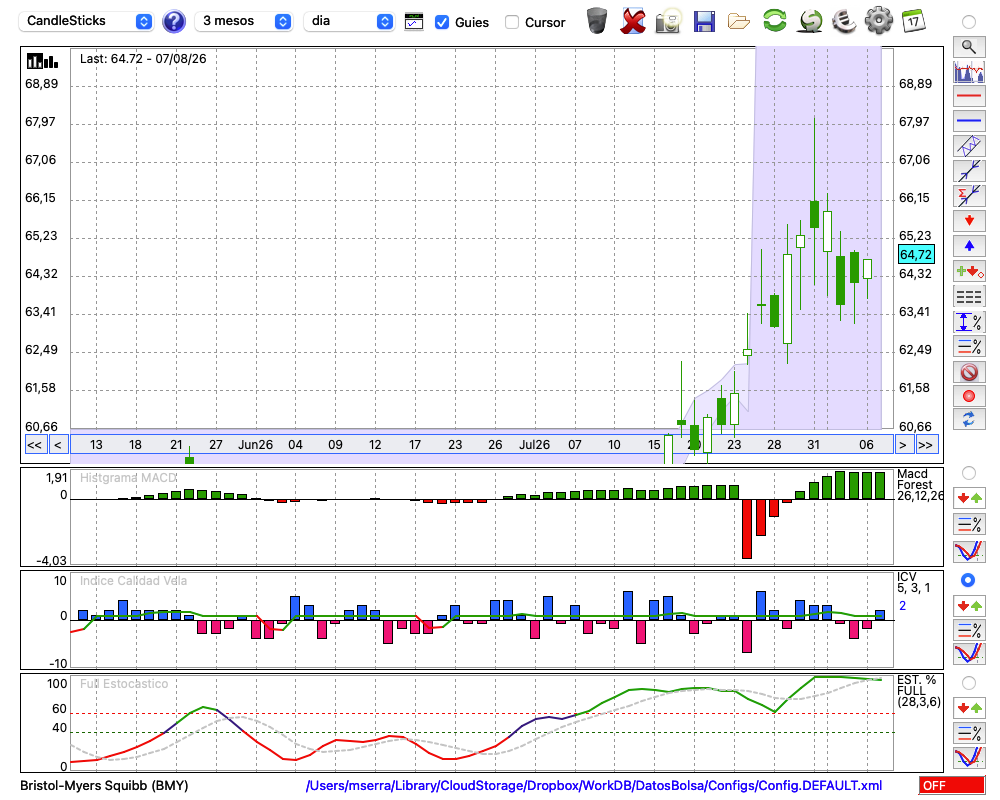This screenshot has width=1000, height=800.
Task: Click the blue question mark help icon
Action: pyautogui.click(x=173, y=22)
